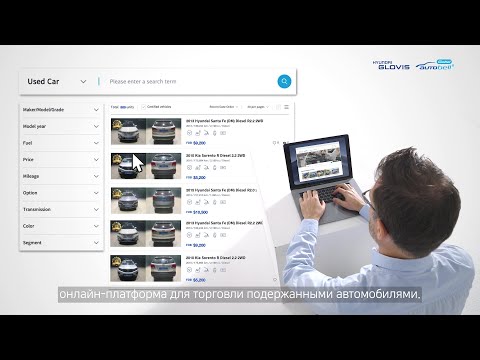Click the key fob icon on the $8,200 listing
Image resolution: width=480 pixels, height=360 pixels.
coord(215,168)
